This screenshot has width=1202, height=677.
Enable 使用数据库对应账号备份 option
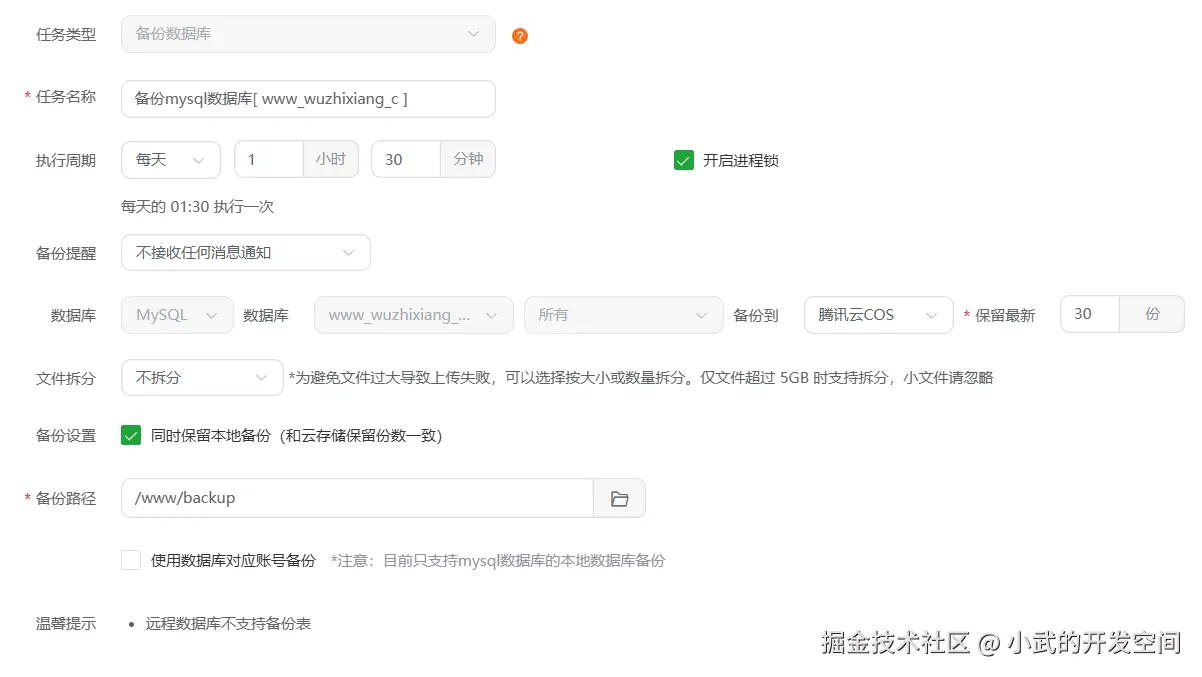(131, 559)
